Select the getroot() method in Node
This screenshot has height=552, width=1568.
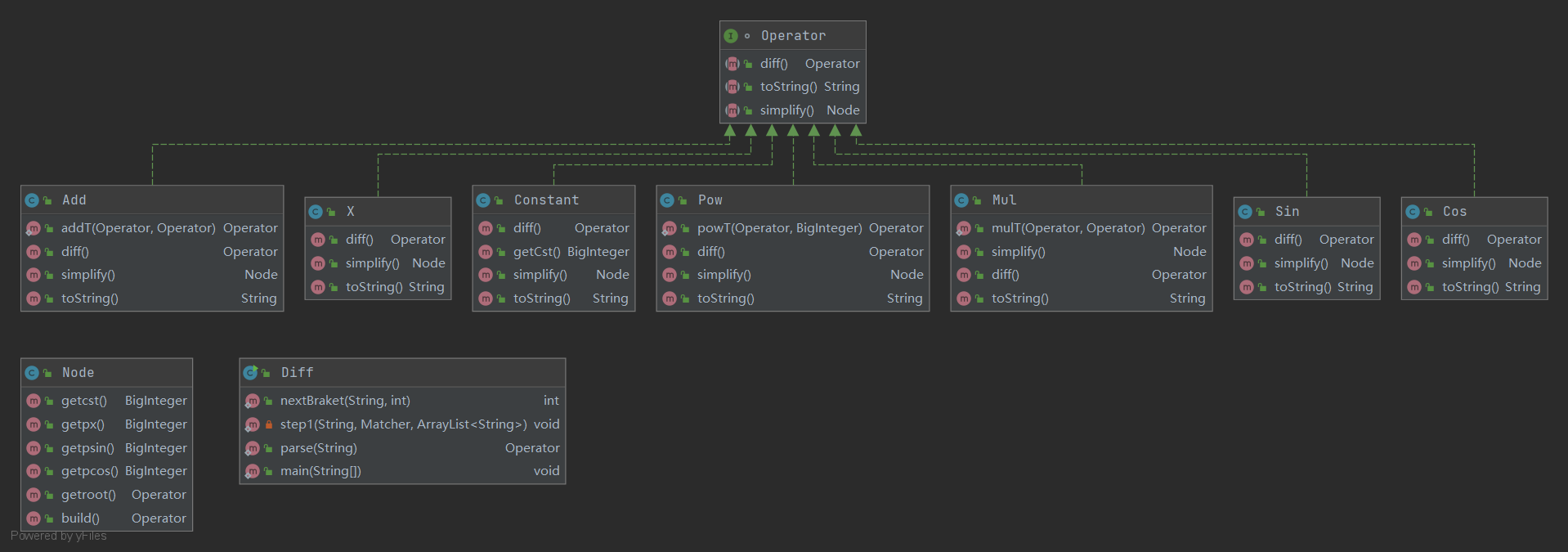coord(88,495)
